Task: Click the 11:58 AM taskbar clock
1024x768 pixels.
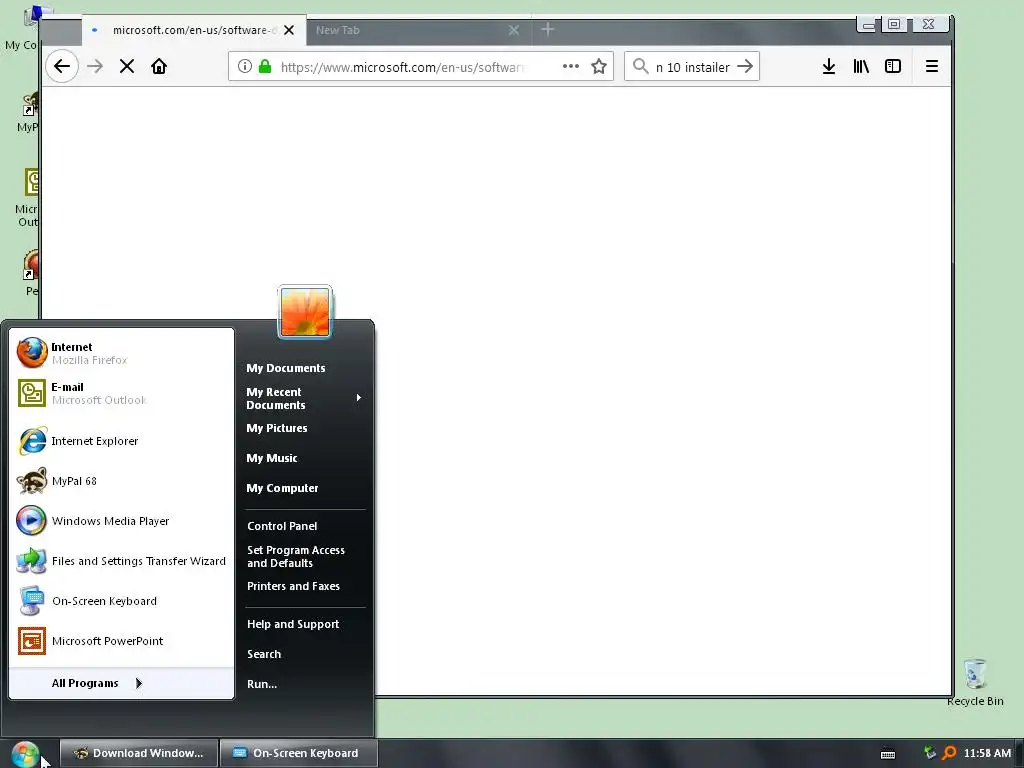Action: pyautogui.click(x=987, y=753)
